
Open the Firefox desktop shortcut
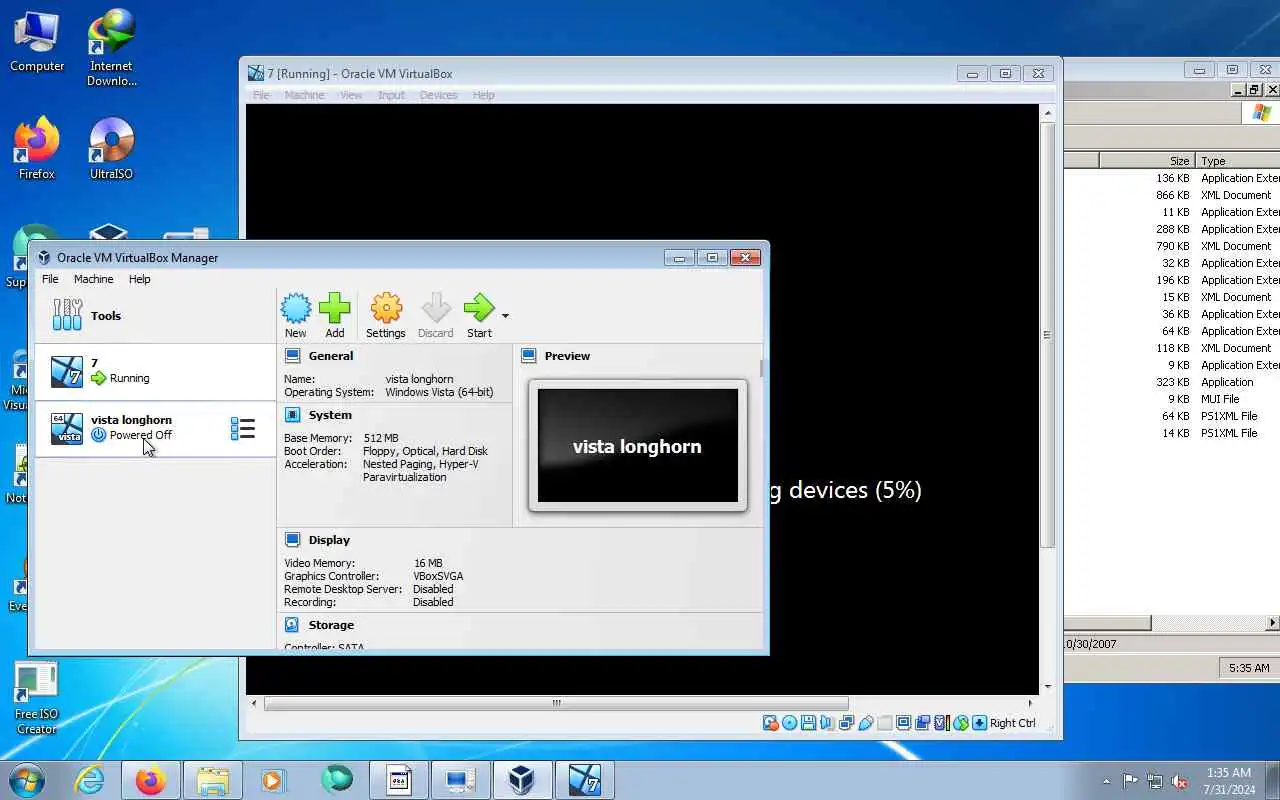pos(37,148)
